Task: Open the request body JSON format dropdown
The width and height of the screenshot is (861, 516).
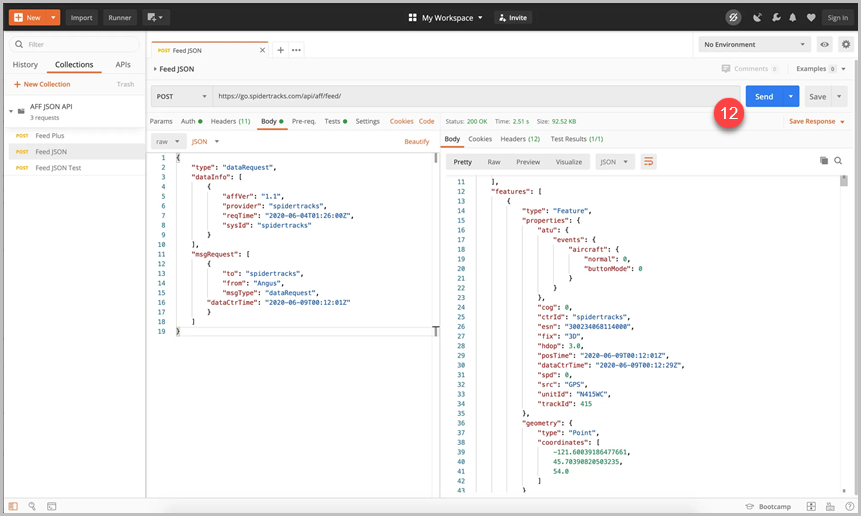Action: [205, 142]
